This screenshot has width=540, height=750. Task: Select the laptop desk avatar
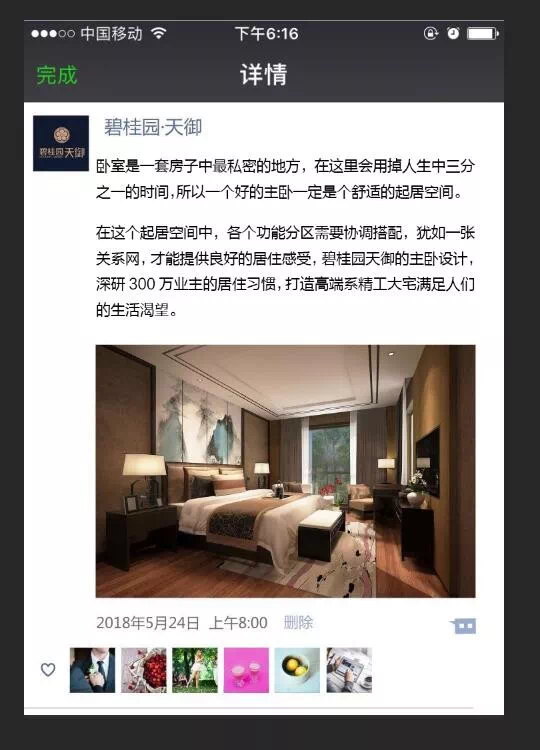click(x=349, y=670)
